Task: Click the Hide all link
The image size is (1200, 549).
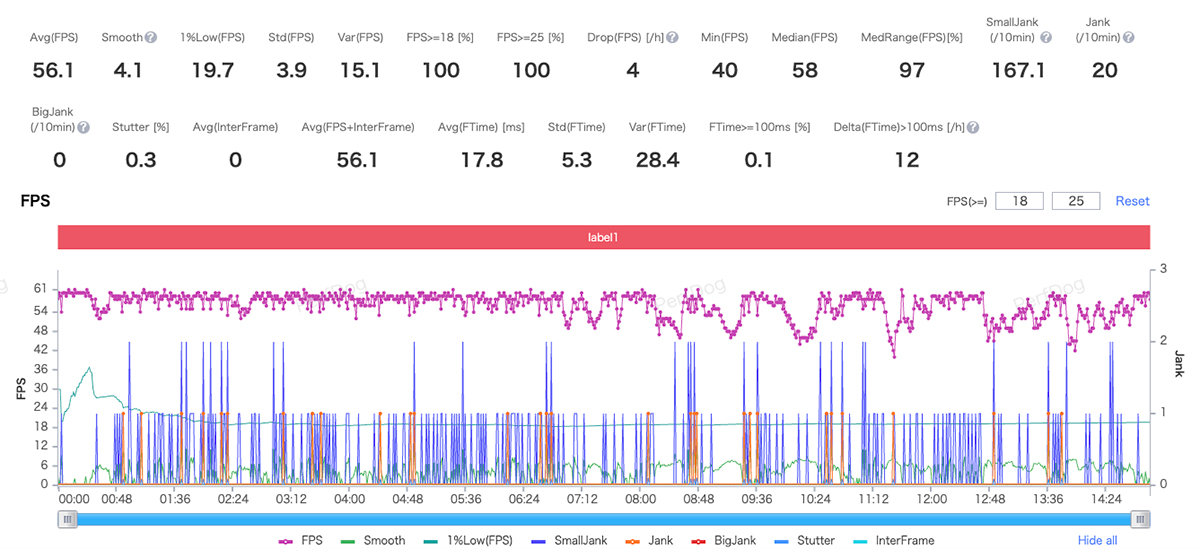Action: pyautogui.click(x=1097, y=540)
